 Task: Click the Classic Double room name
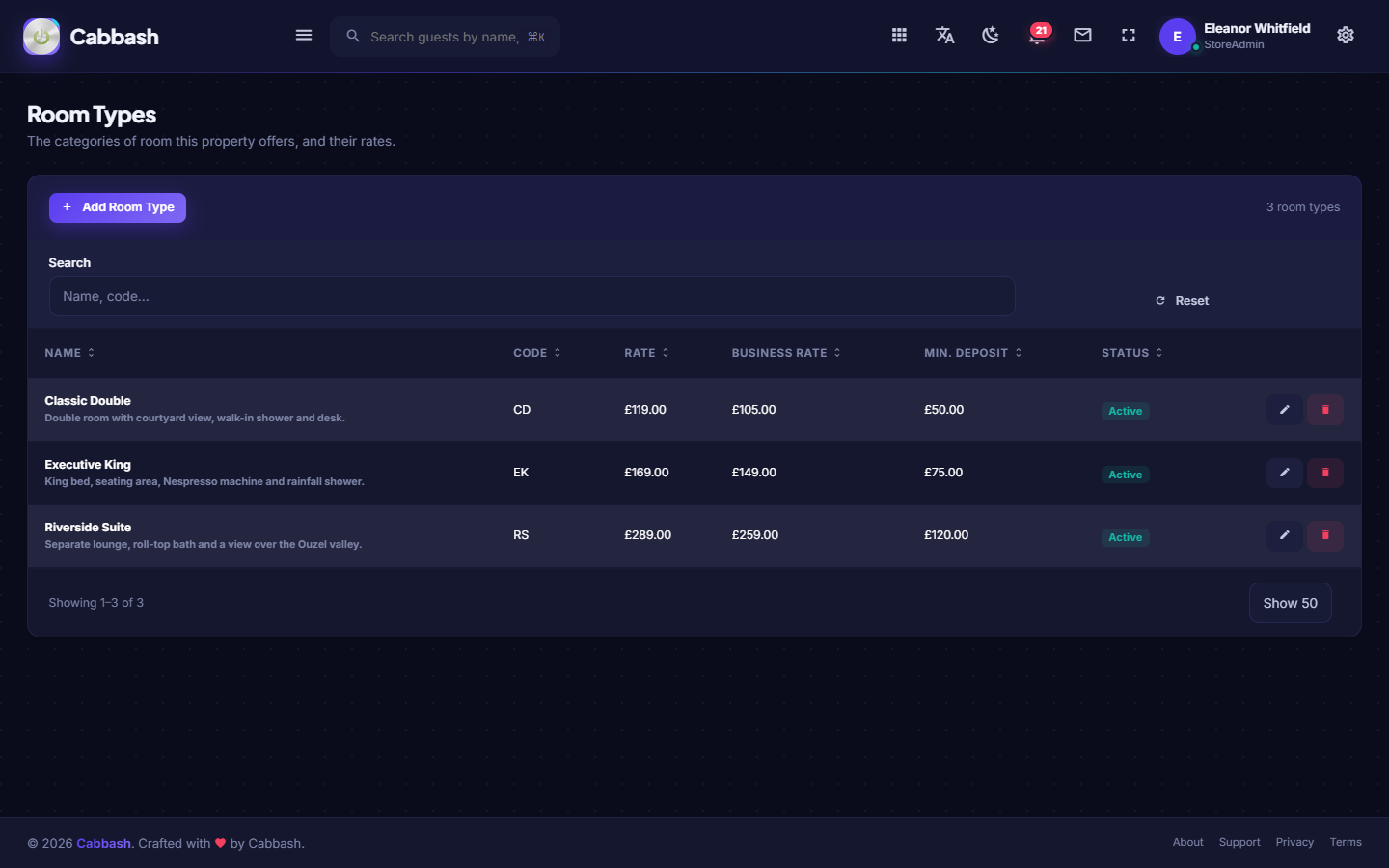tap(88, 401)
